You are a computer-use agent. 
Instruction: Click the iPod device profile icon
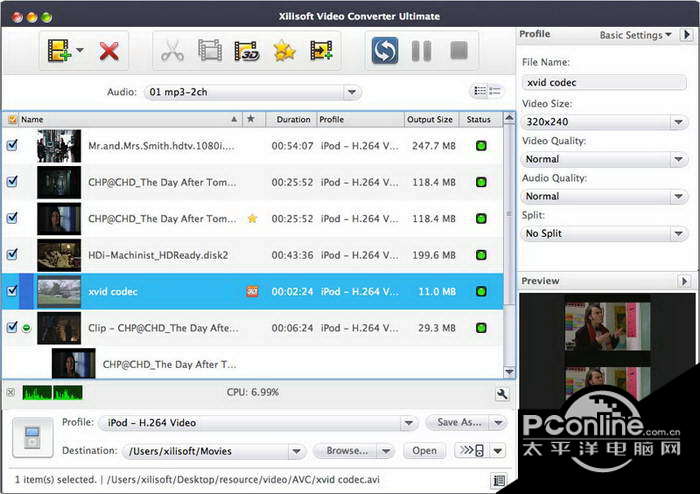(x=33, y=438)
